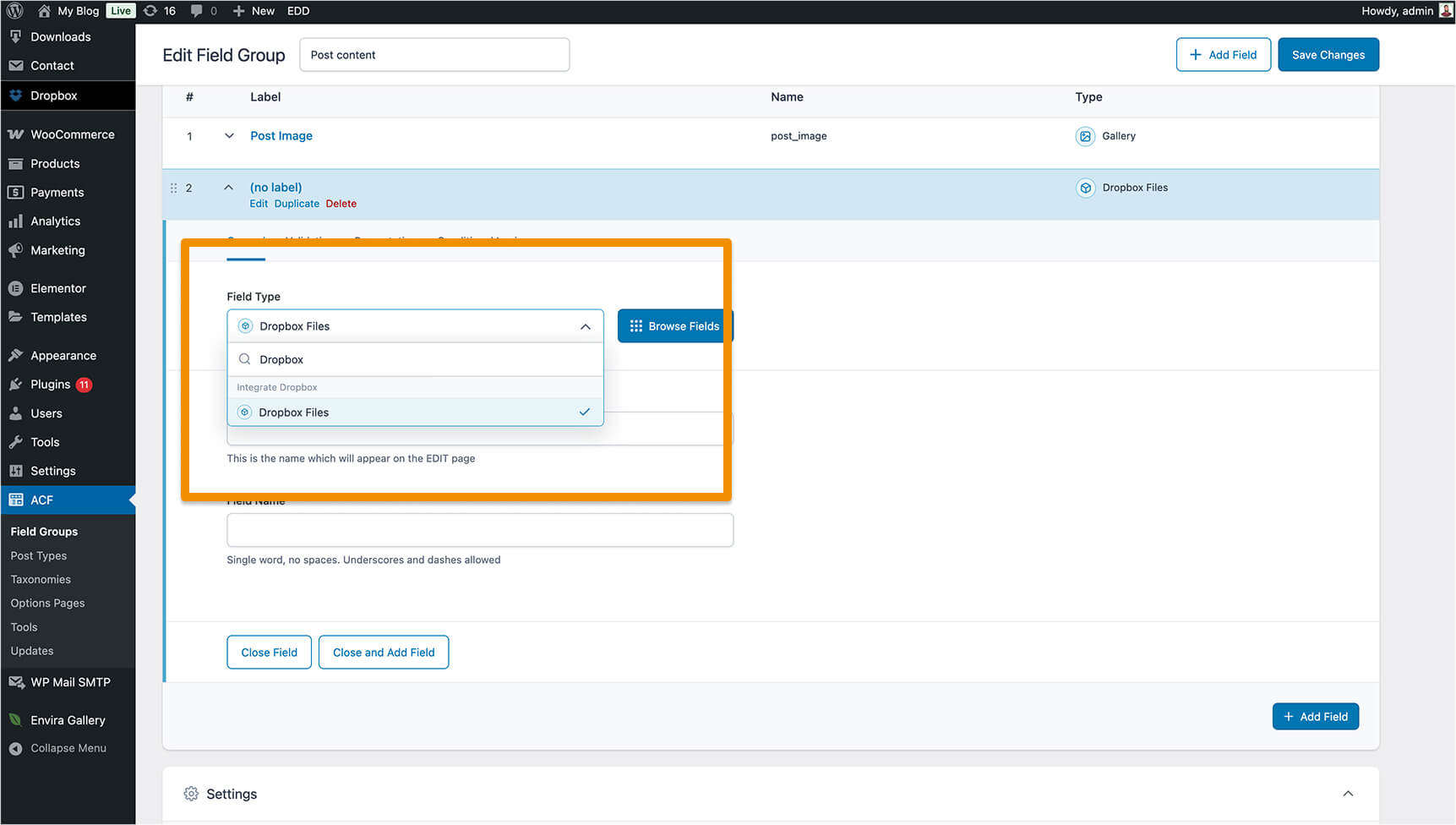Open the My Blog site link

68,11
